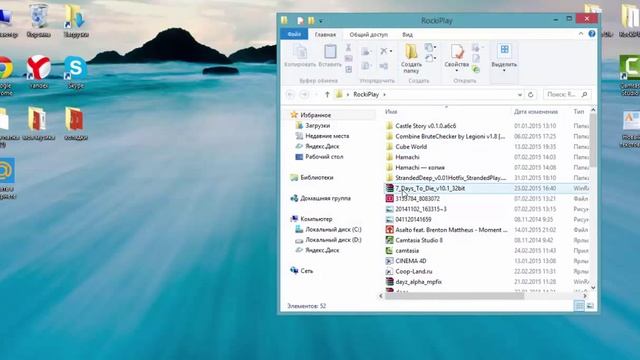Select Избранное in navigation pane
This screenshot has width=640, height=360.
[x=316, y=115]
